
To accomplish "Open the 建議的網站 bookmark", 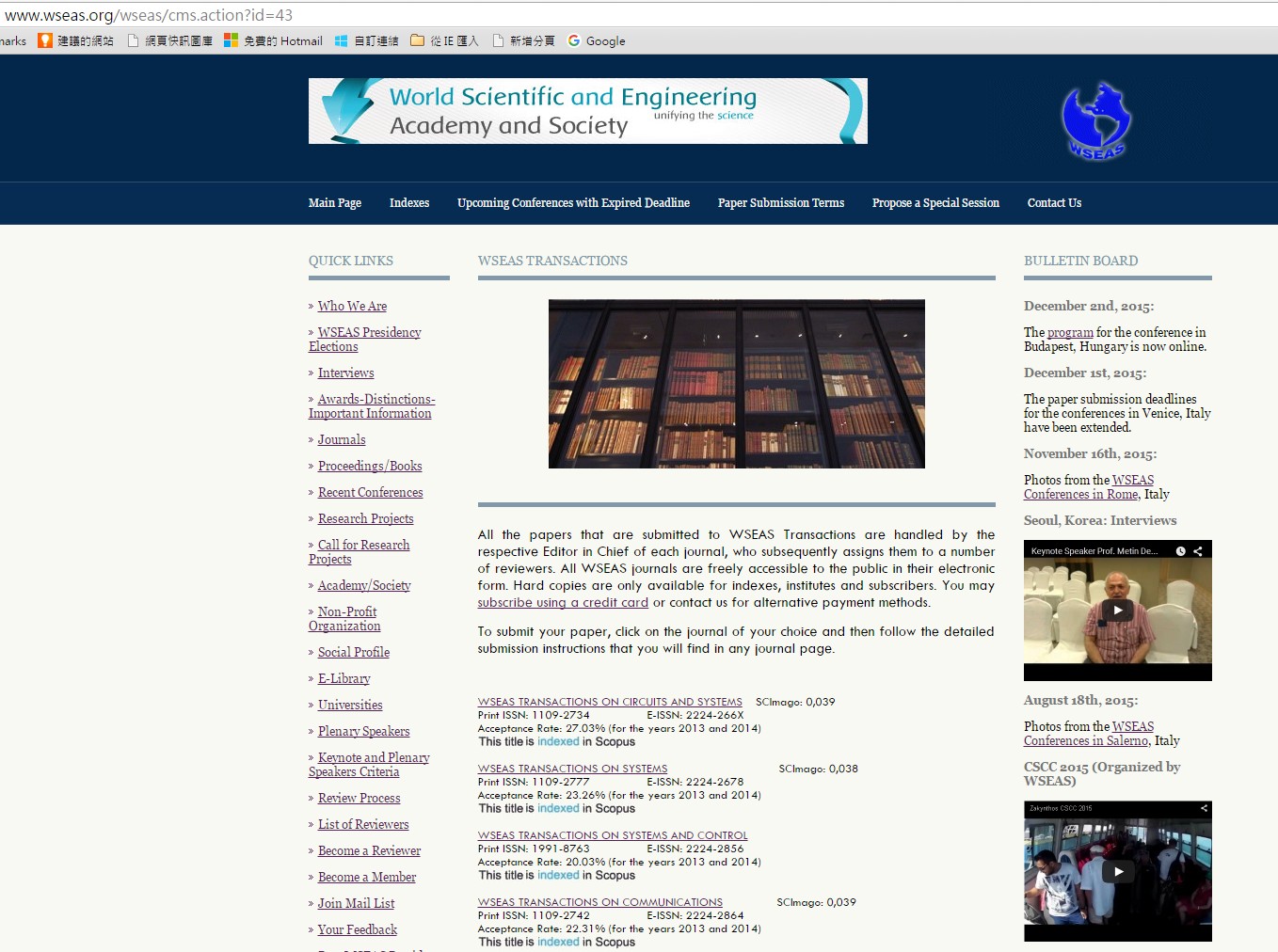I will 75,41.
